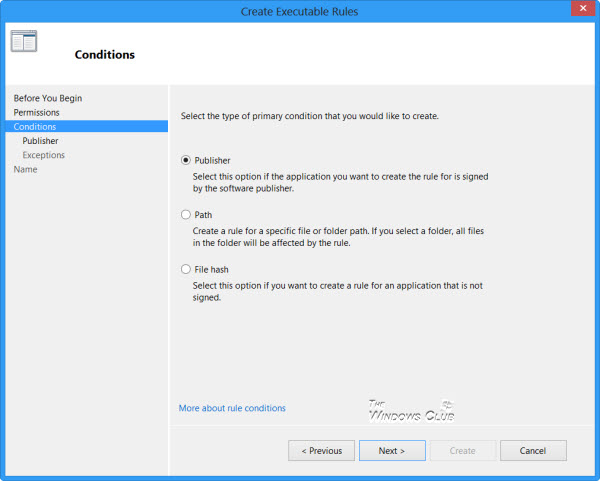Select the Path condition option
This screenshot has width=600, height=481.
pyautogui.click(x=186, y=215)
